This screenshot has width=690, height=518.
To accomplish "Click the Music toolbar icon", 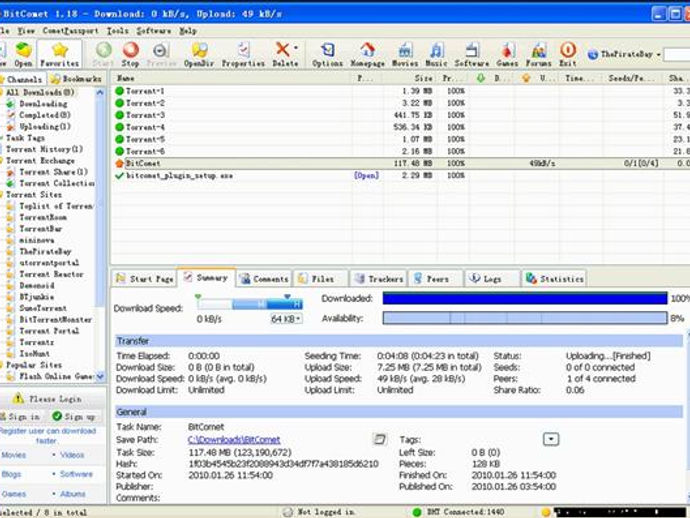I will 436,55.
